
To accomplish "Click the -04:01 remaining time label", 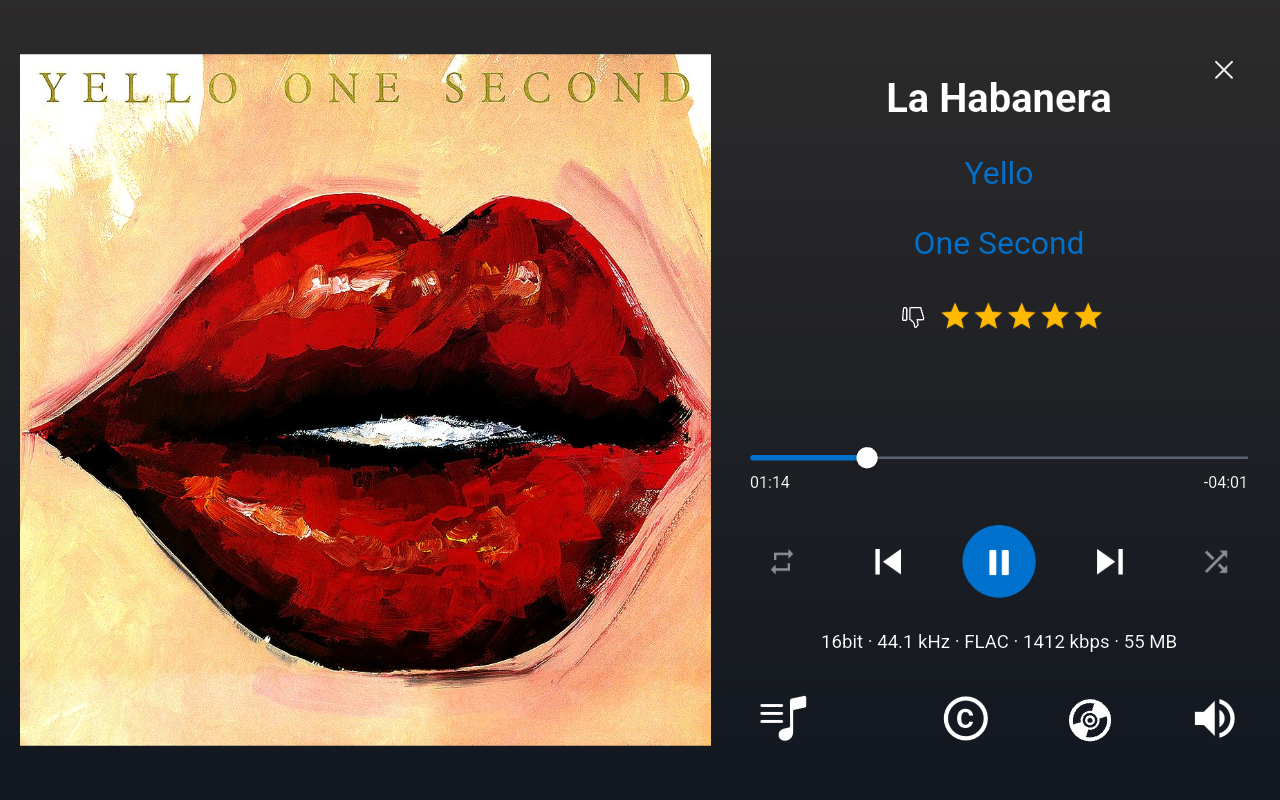I will click(x=1225, y=483).
